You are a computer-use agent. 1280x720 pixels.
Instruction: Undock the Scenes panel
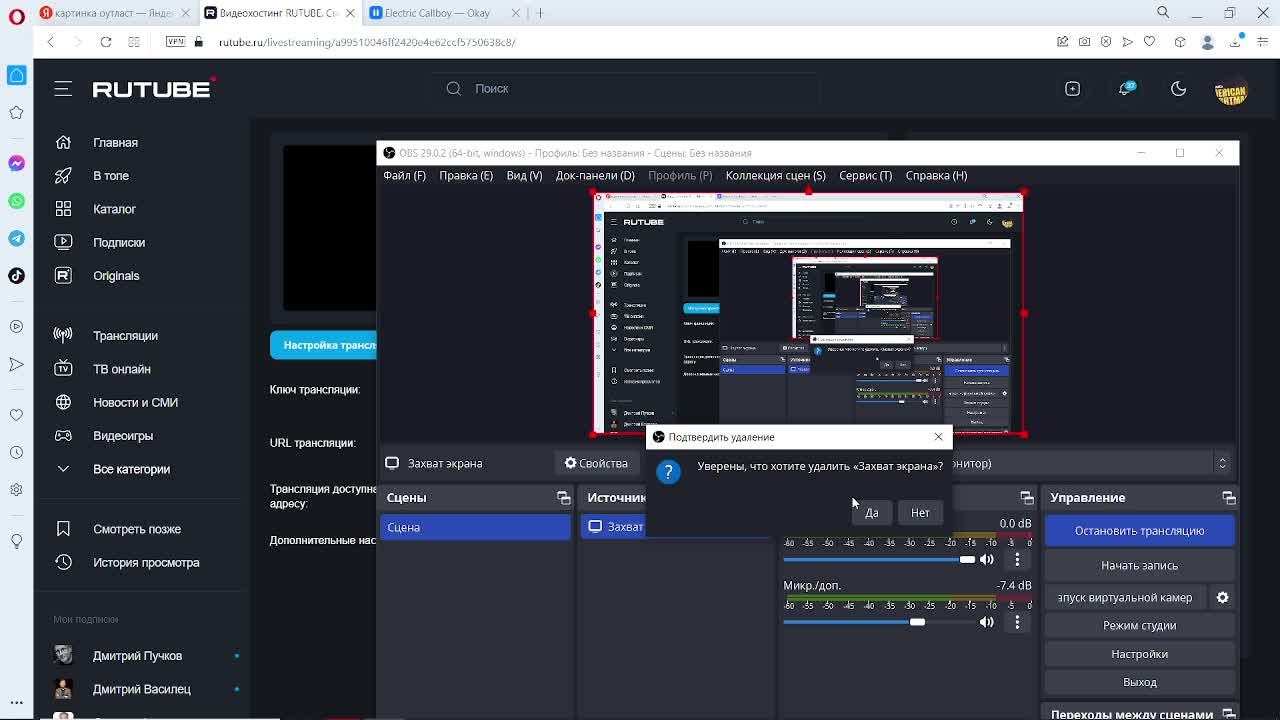click(564, 498)
